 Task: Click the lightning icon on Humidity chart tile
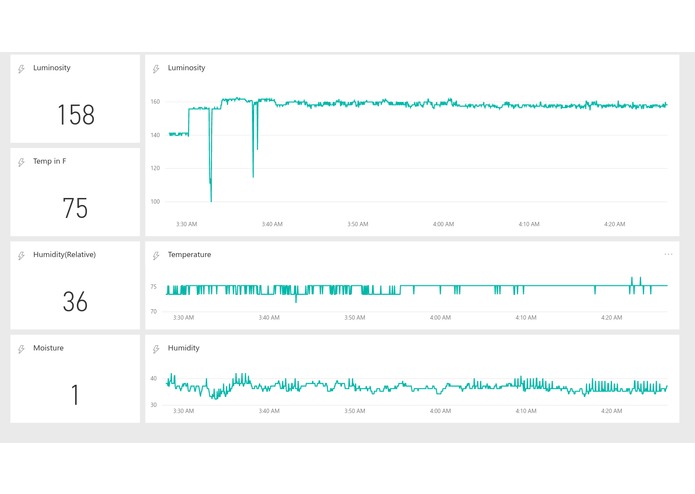click(156, 349)
